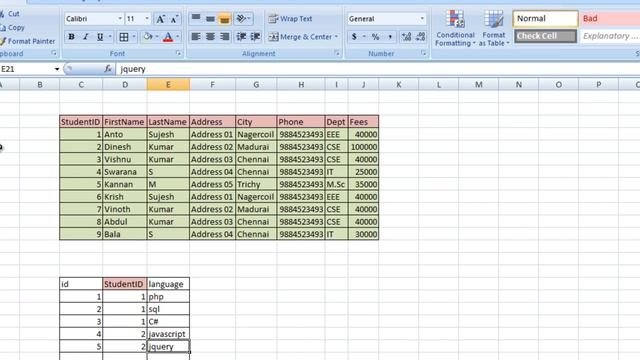This screenshot has width=640, height=360.
Task: Set Top Align vertical alignment
Action: (x=196, y=18)
